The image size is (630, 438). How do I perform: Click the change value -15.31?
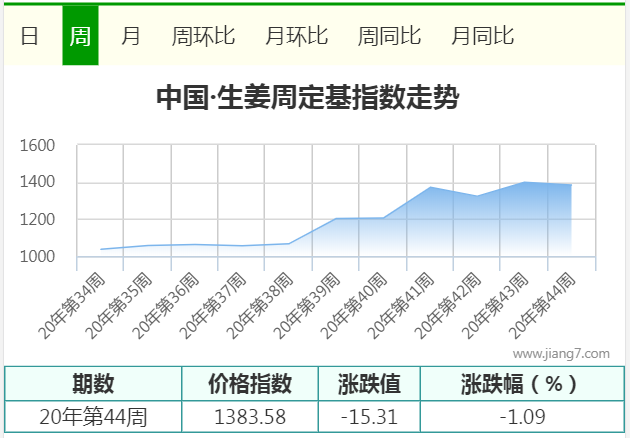click(369, 417)
